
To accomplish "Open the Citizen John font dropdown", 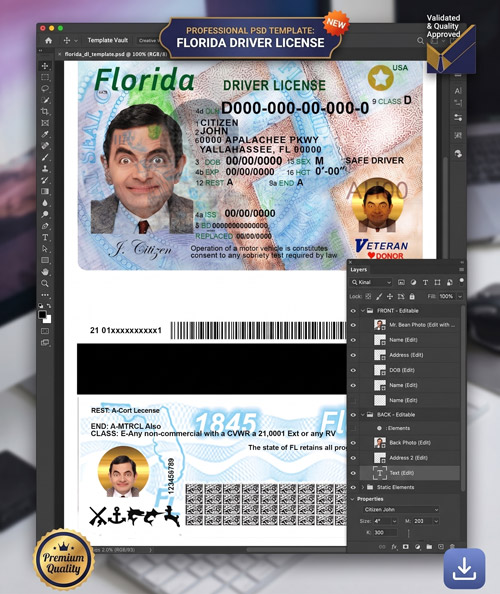I will pos(401,510).
